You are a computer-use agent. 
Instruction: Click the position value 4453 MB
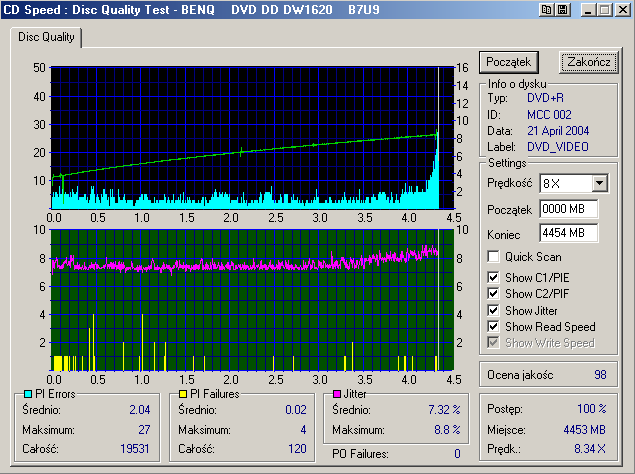(x=584, y=429)
